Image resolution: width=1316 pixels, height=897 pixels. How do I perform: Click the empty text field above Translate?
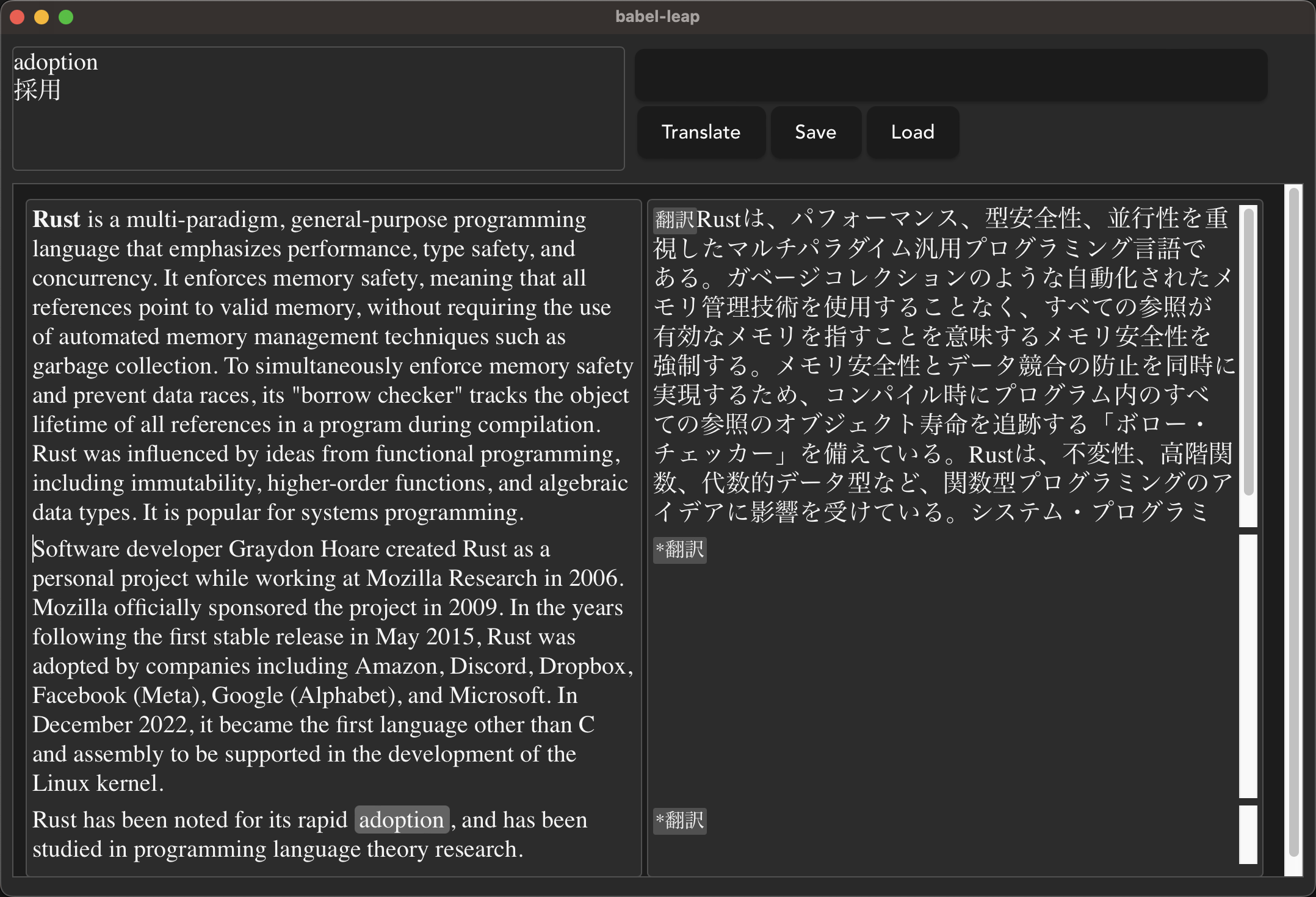tap(950, 75)
